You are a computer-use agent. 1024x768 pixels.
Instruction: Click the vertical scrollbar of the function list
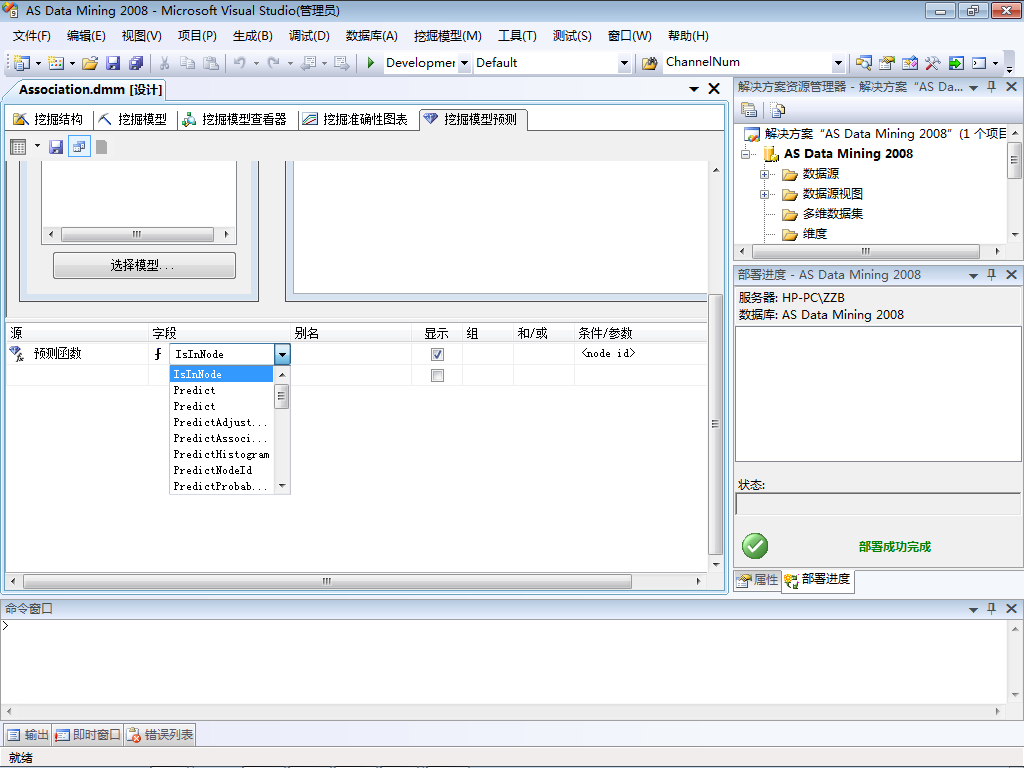click(x=281, y=396)
